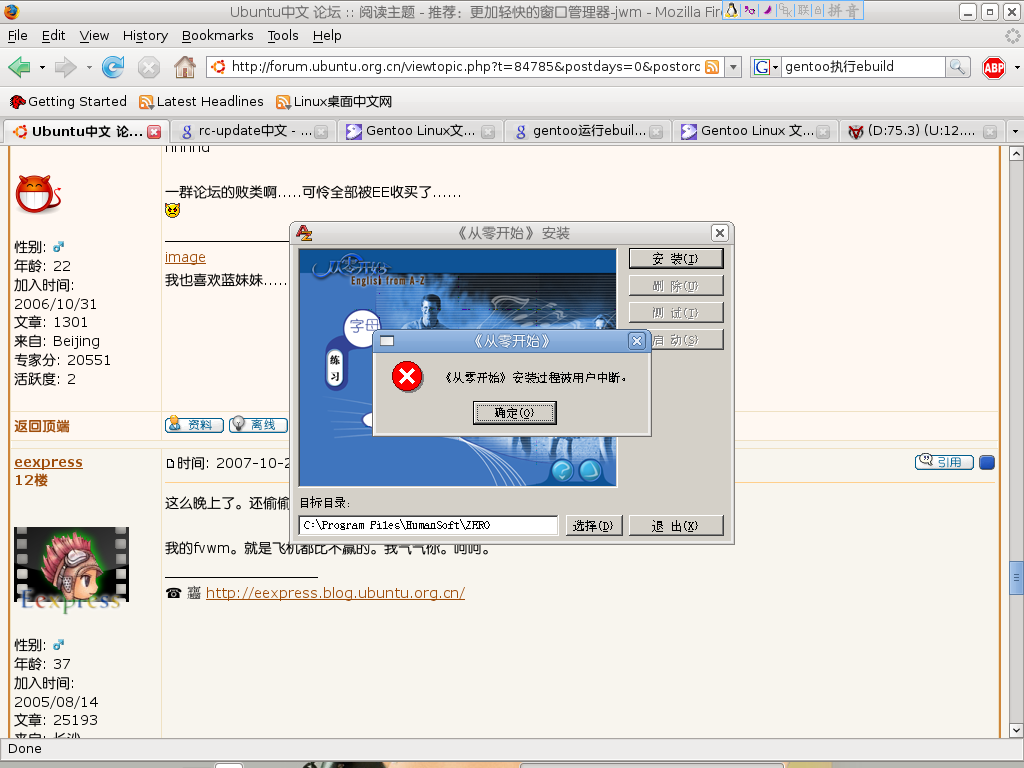Click the 引用 quote button
The height and width of the screenshot is (768, 1024).
coord(944,462)
